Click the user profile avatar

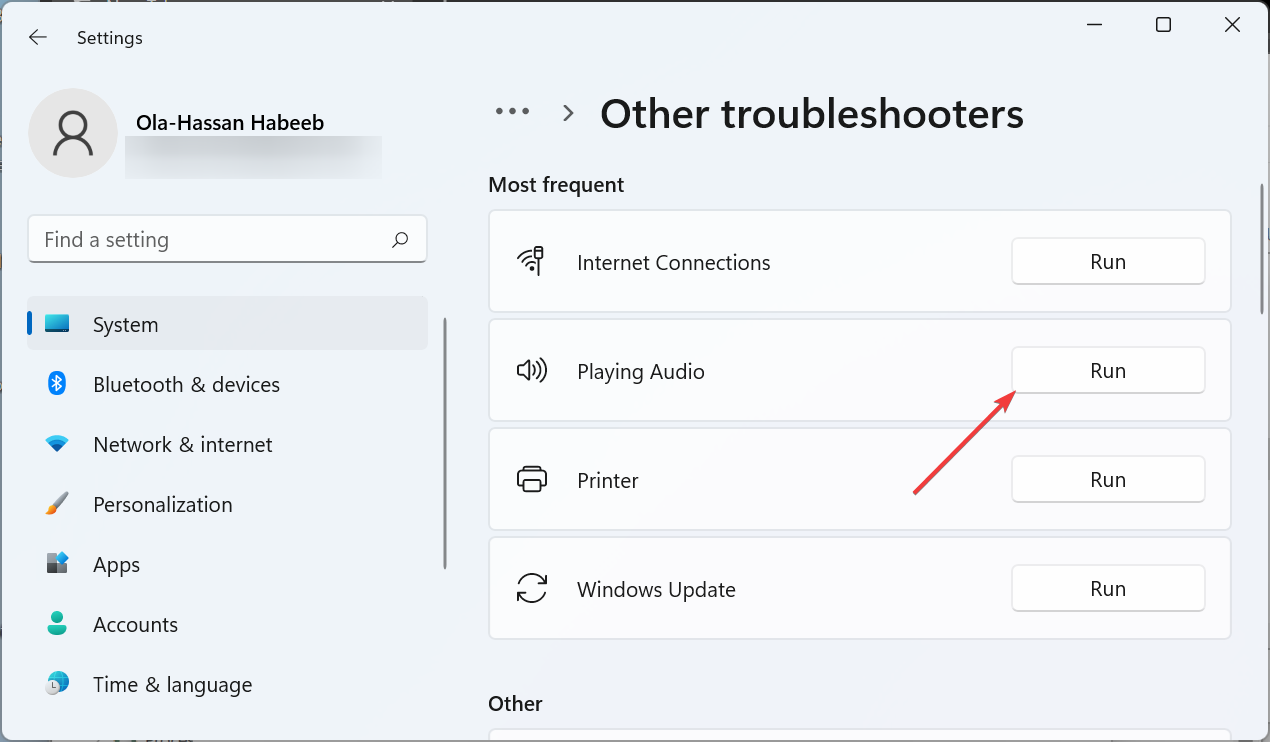point(73,133)
